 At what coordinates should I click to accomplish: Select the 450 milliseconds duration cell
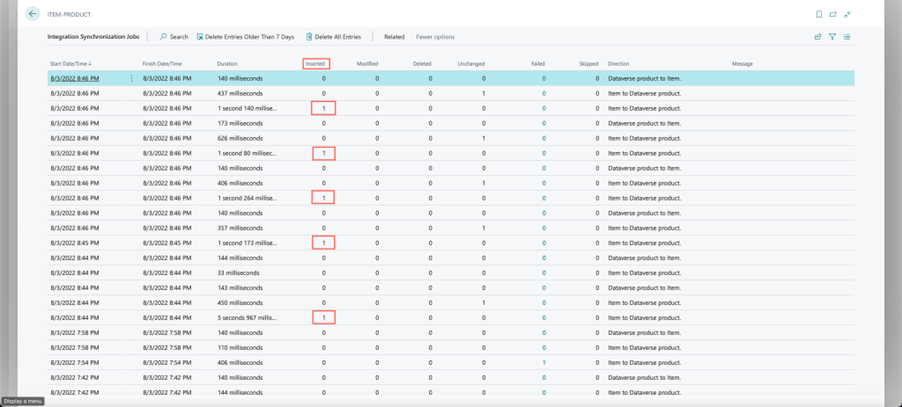point(240,302)
